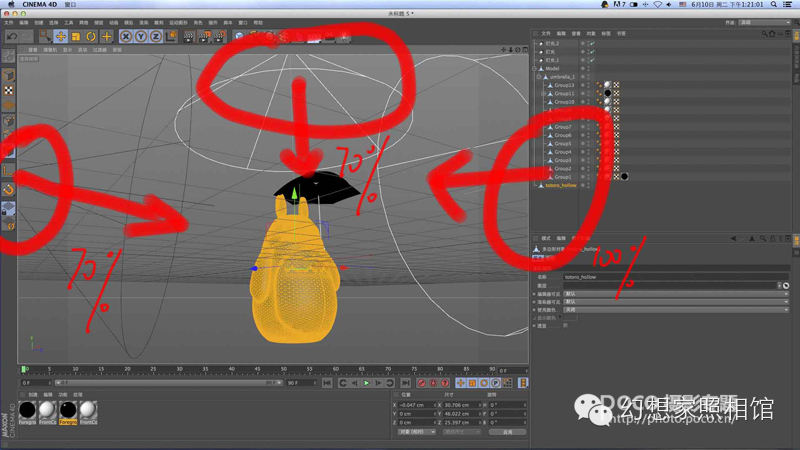Click Render to Picture Viewer icon
This screenshot has height=450, width=800.
204,36
